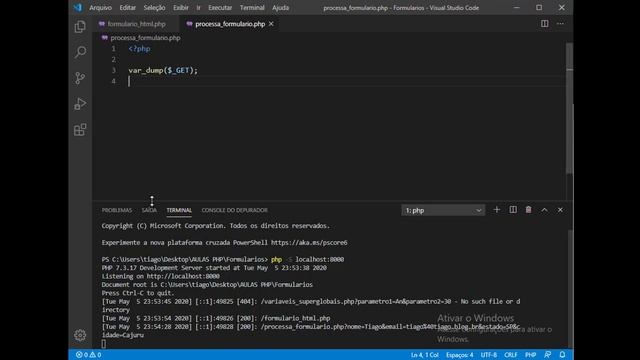Open the Arquivo menu
Screen dimensions: 640x360
tap(100, 7)
